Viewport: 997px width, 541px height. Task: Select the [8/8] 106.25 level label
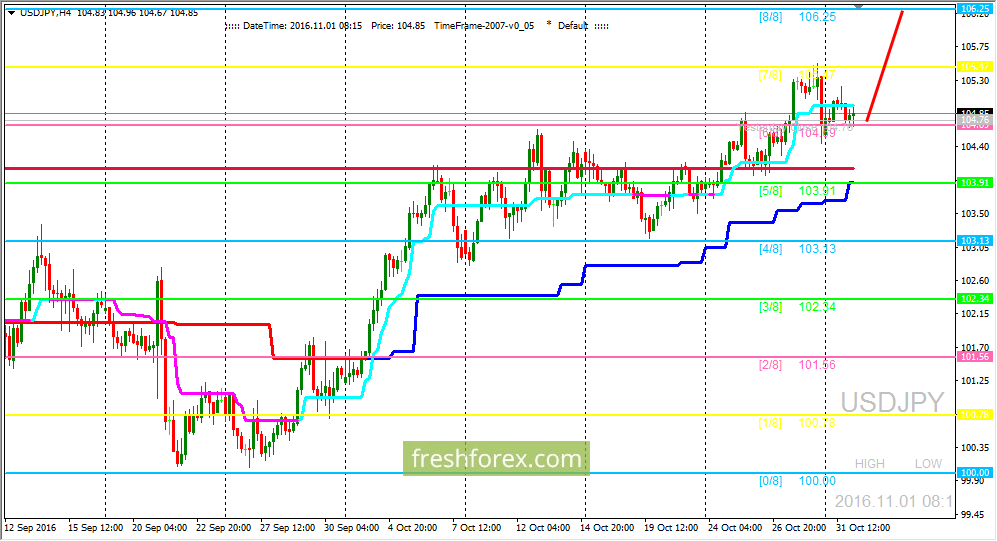click(x=798, y=17)
